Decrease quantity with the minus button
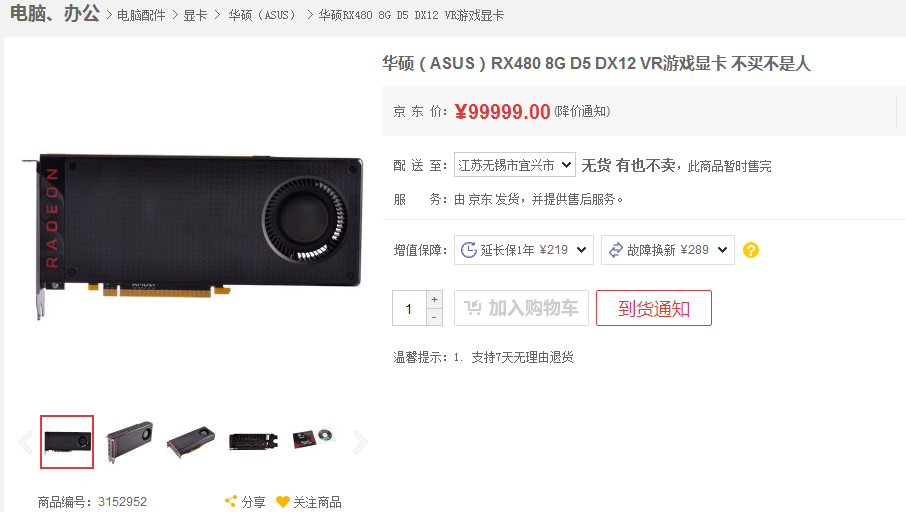The image size is (906, 512). click(435, 317)
